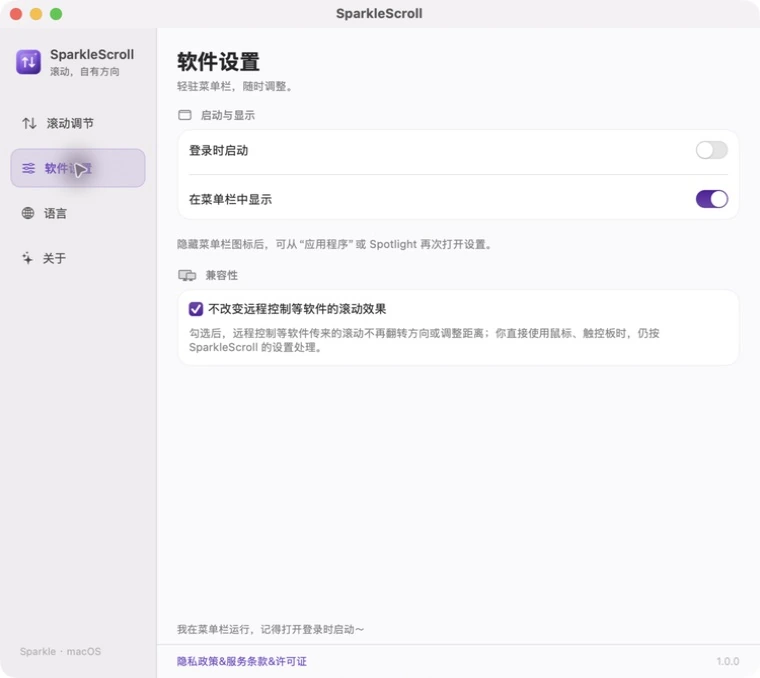This screenshot has width=760, height=678.
Task: Click the window icon next to 启动与显示
Action: point(185,115)
